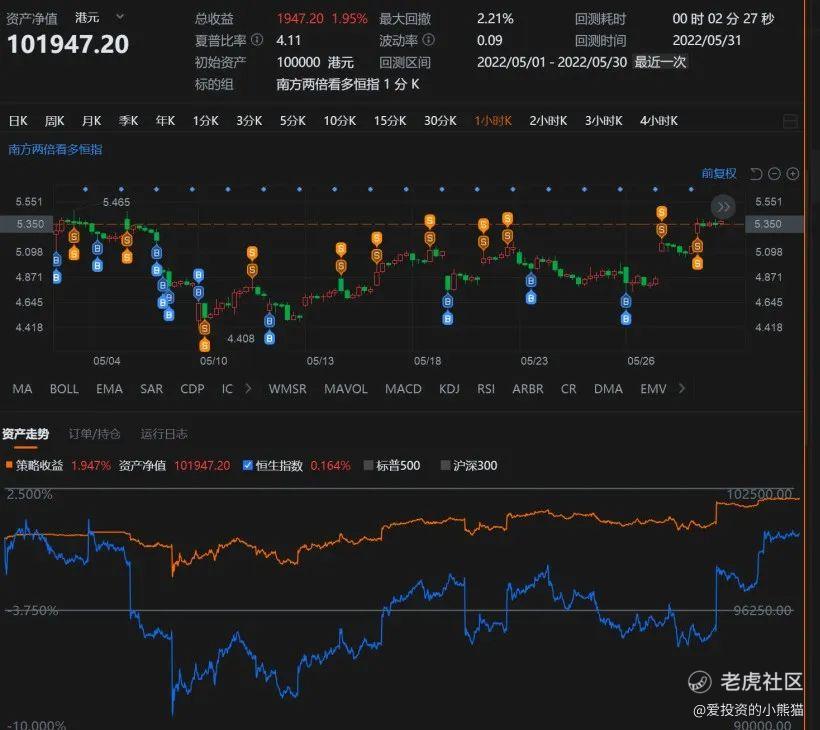This screenshot has height=730, width=820.
Task: Uncheck the 恒生指数 benchmark checkbox
Action: click(247, 465)
